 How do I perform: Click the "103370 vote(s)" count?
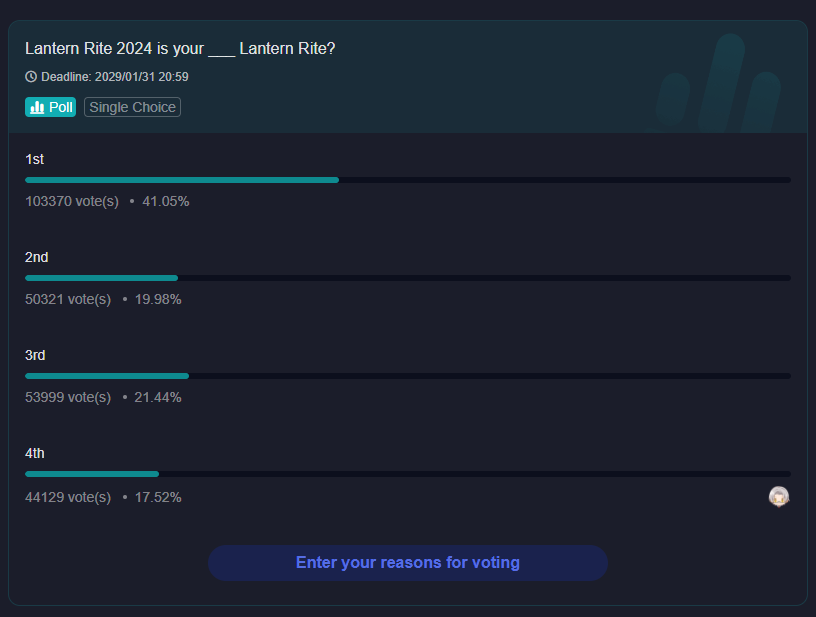(72, 201)
